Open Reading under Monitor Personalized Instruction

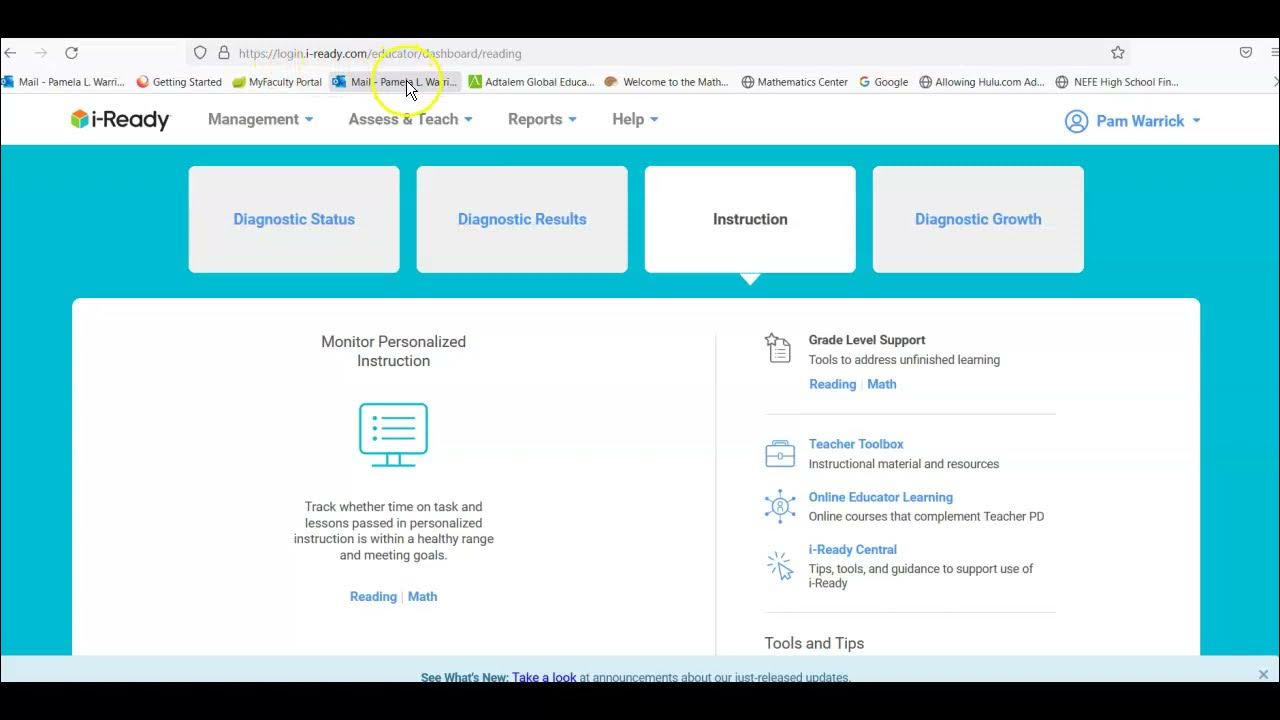coord(373,596)
